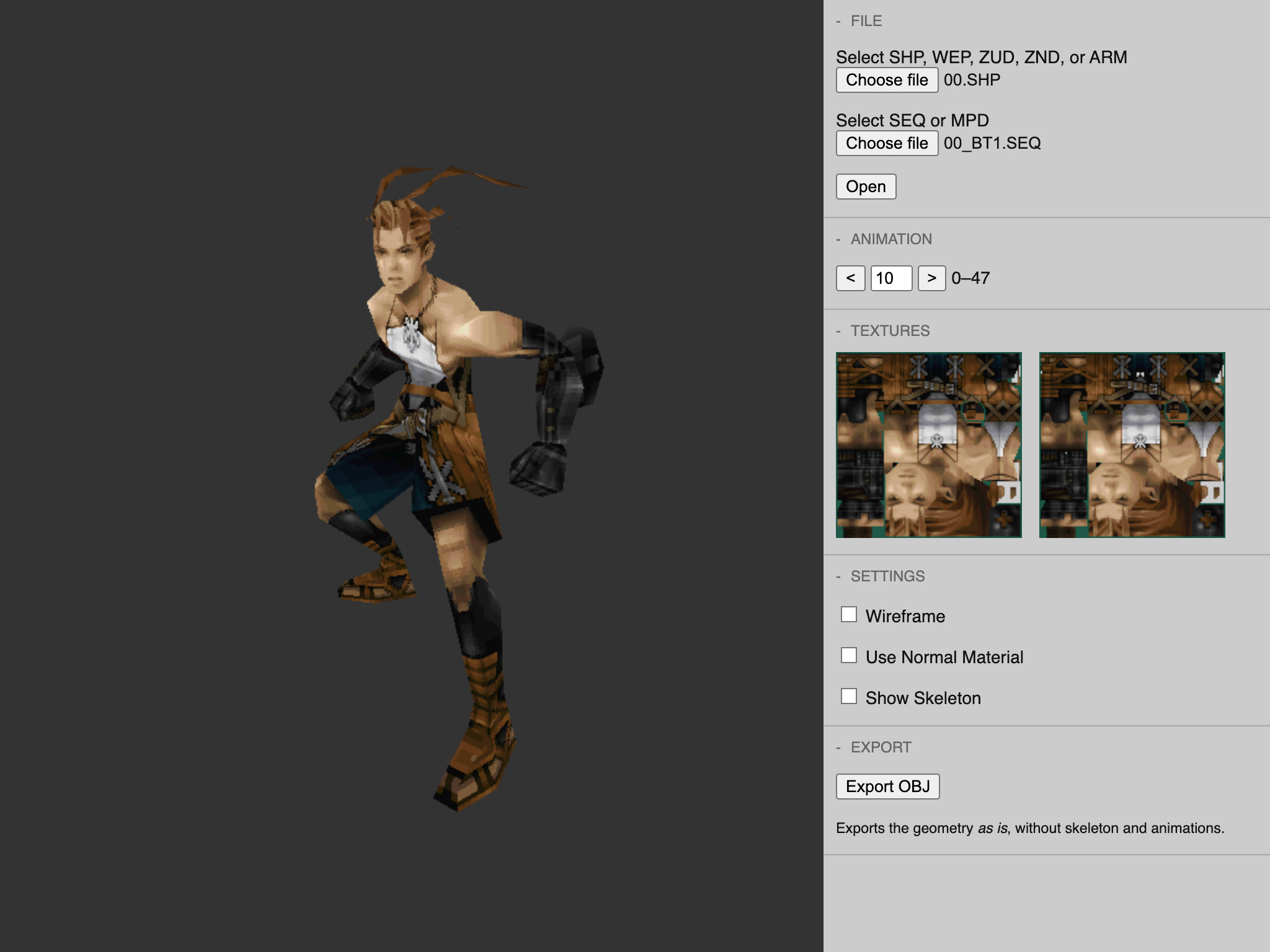Enable the Wireframe checkbox
Viewport: 1270px width, 952px height.
(x=849, y=615)
